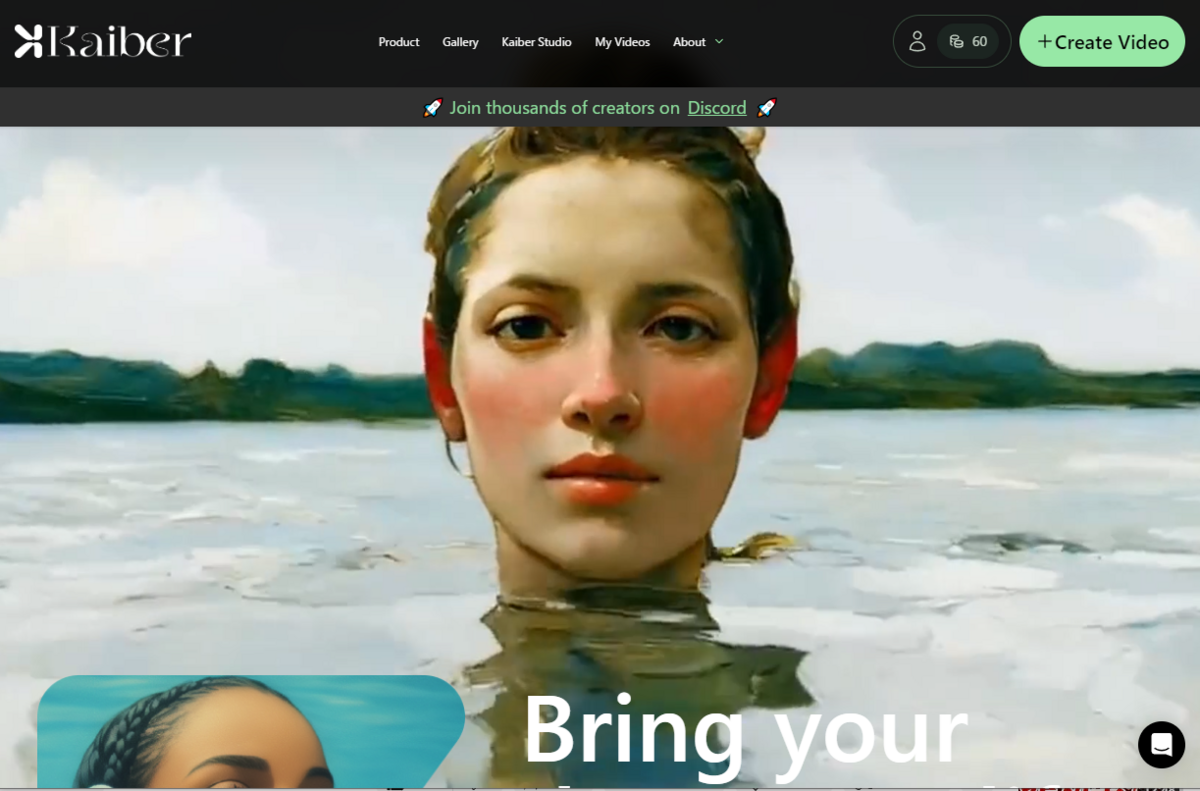The height and width of the screenshot is (791, 1200).
Task: Open the Product page
Action: 399,42
